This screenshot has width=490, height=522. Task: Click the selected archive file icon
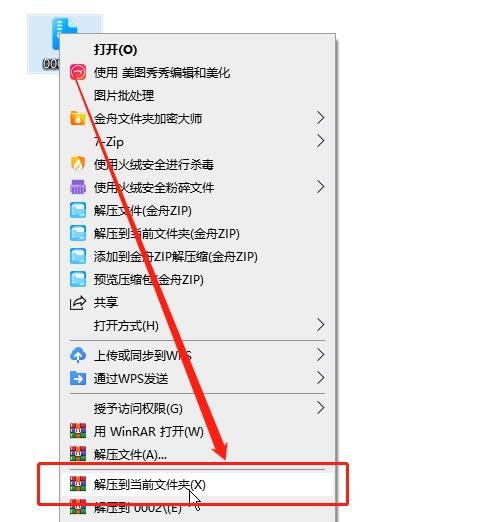(x=64, y=35)
